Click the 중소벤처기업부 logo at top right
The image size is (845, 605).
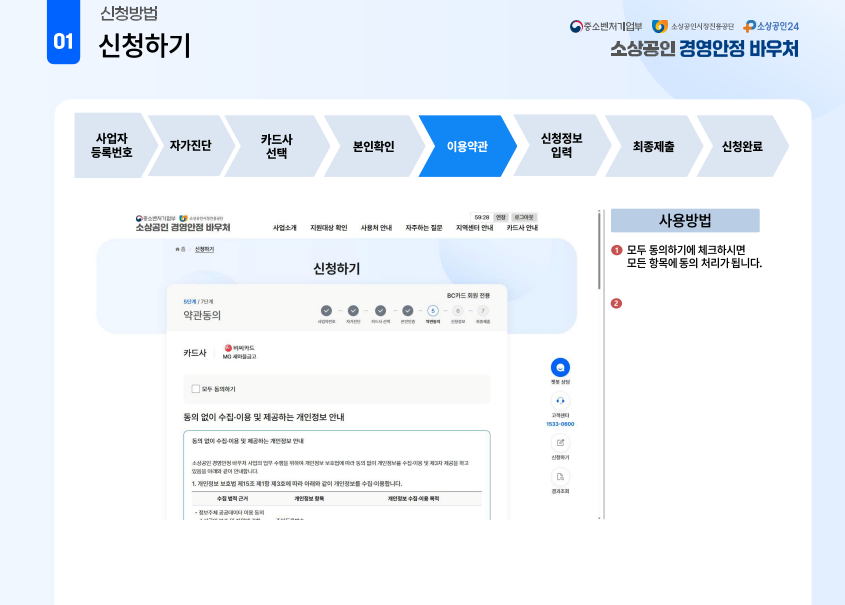coord(606,26)
